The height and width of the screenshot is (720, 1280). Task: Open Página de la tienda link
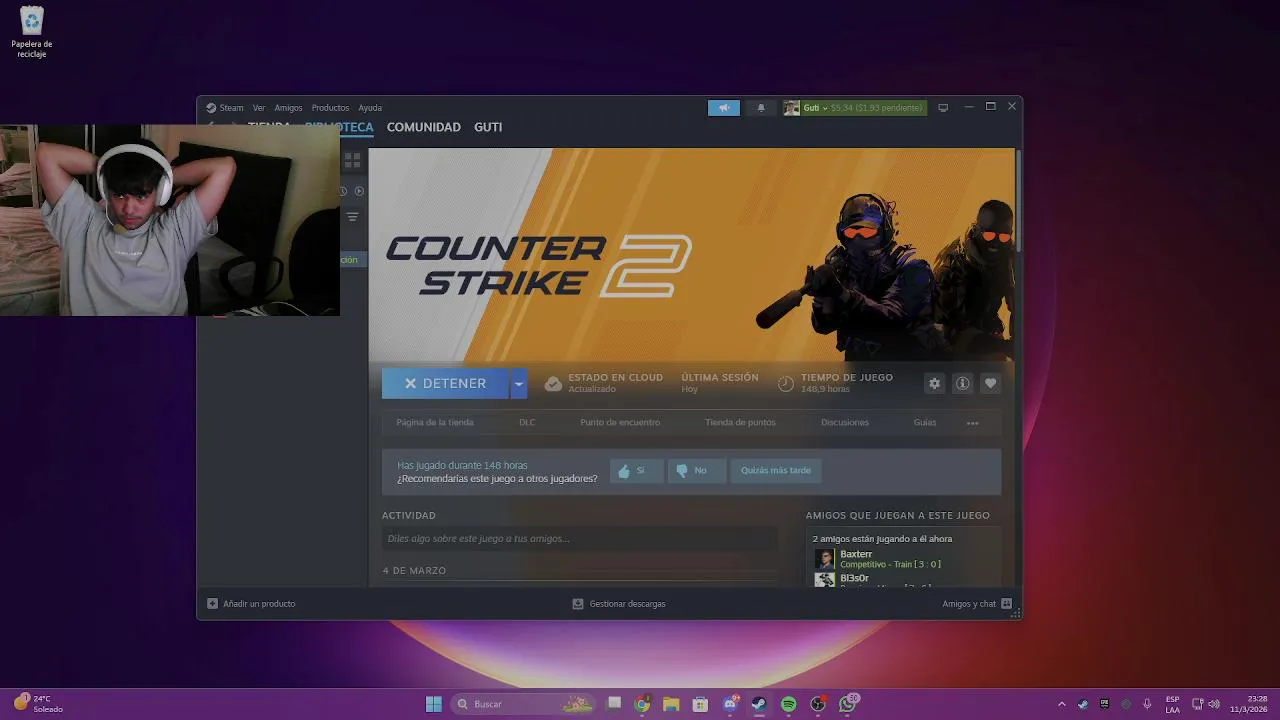pos(435,422)
